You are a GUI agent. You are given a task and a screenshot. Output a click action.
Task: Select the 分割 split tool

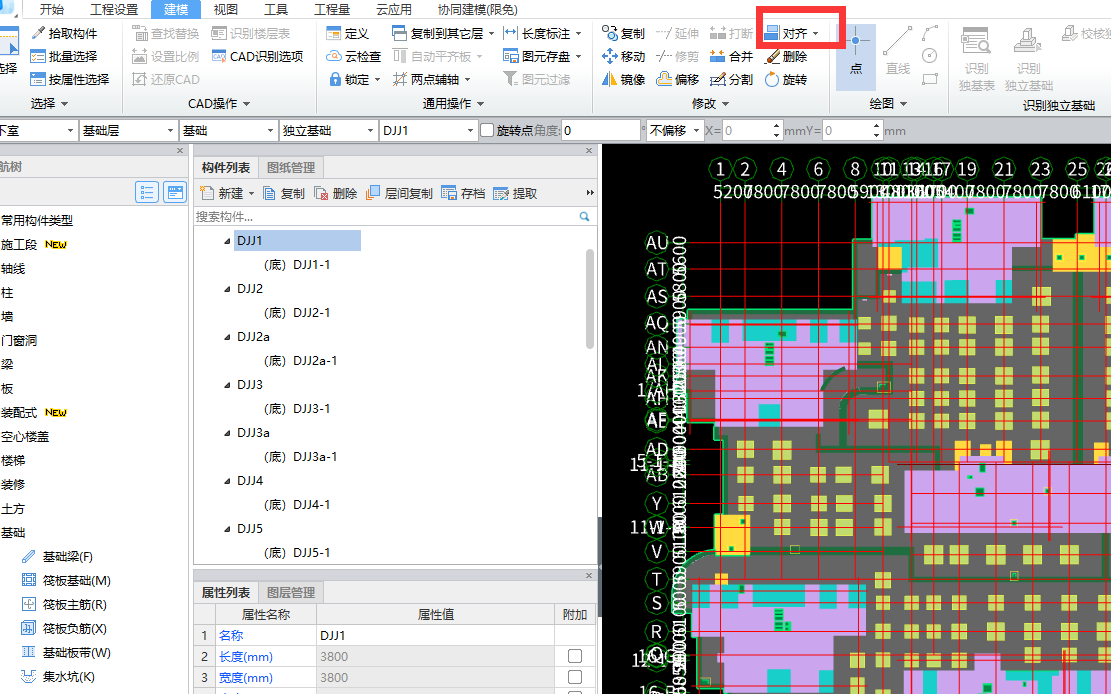[x=732, y=79]
